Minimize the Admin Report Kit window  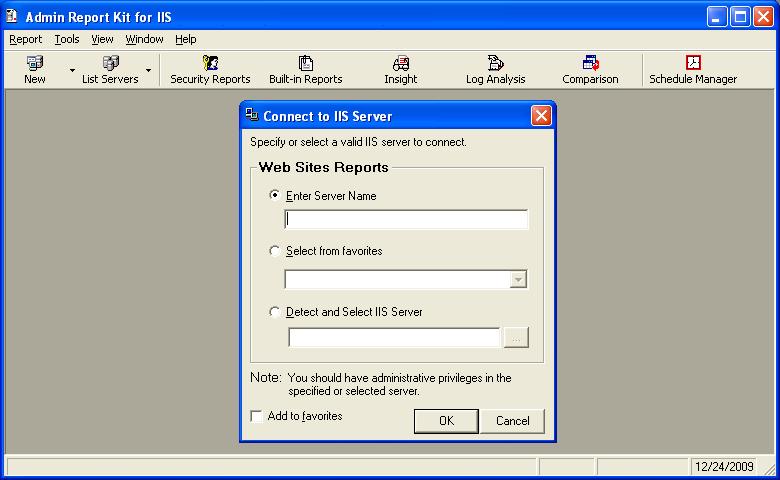[x=717, y=17]
